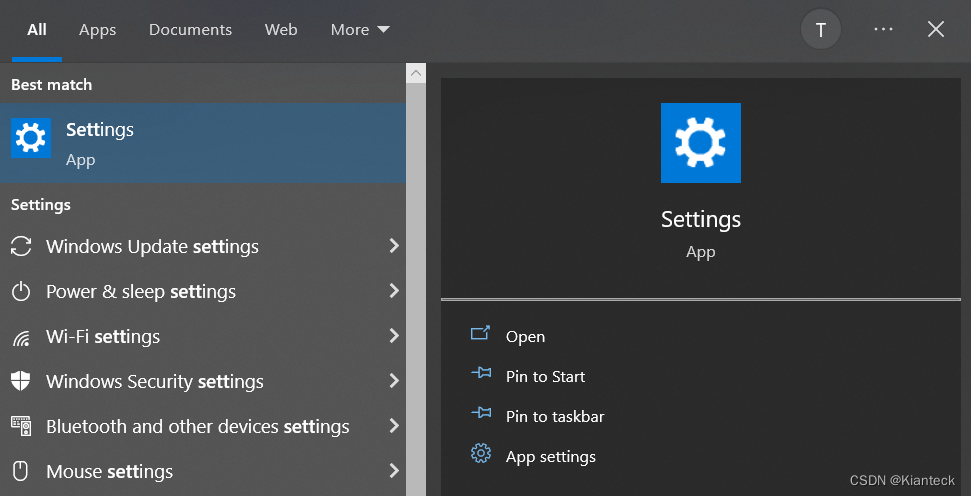This screenshot has height=496, width=971.
Task: Click the Wi-Fi signal icon
Action: click(x=21, y=337)
